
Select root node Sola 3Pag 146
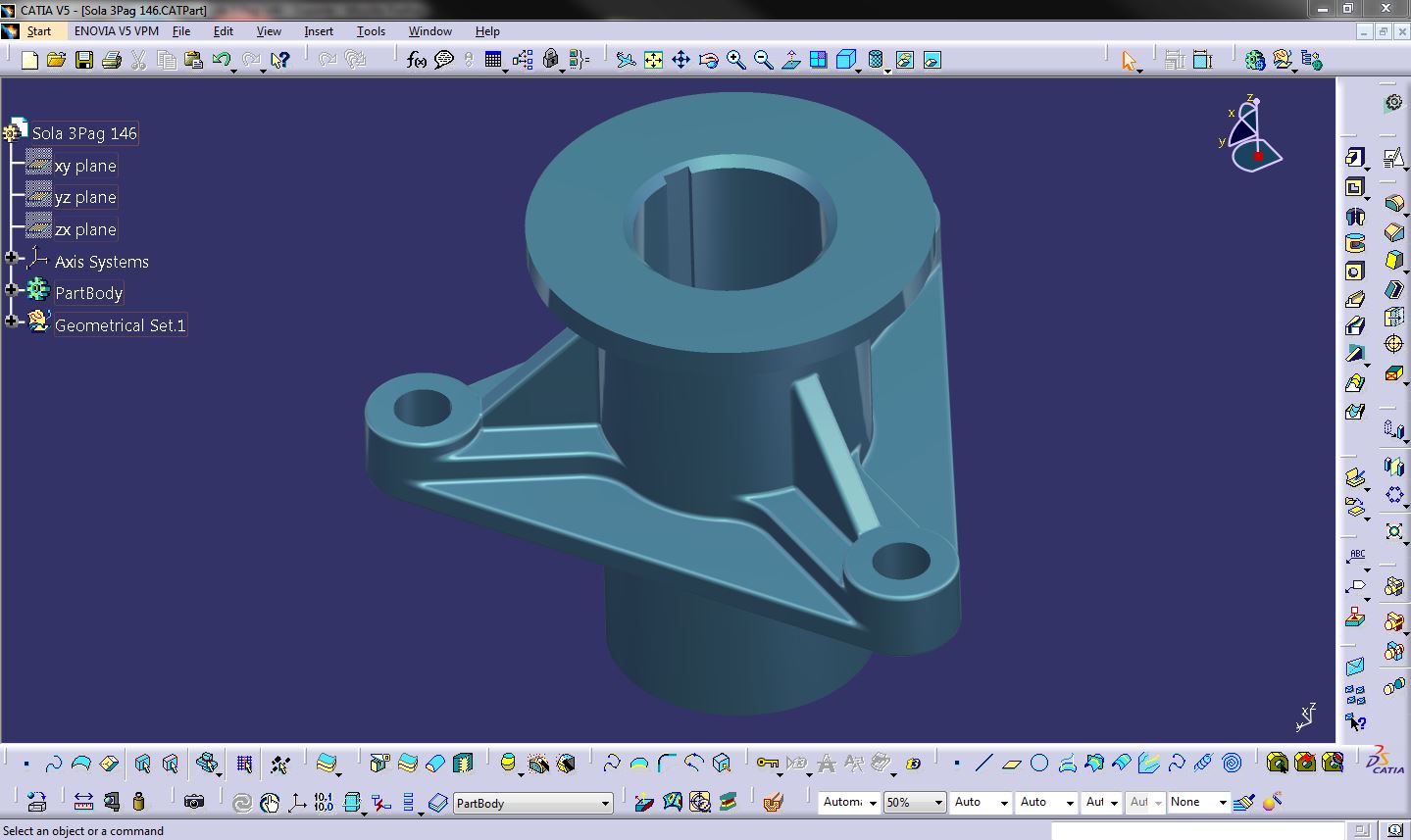click(x=84, y=133)
